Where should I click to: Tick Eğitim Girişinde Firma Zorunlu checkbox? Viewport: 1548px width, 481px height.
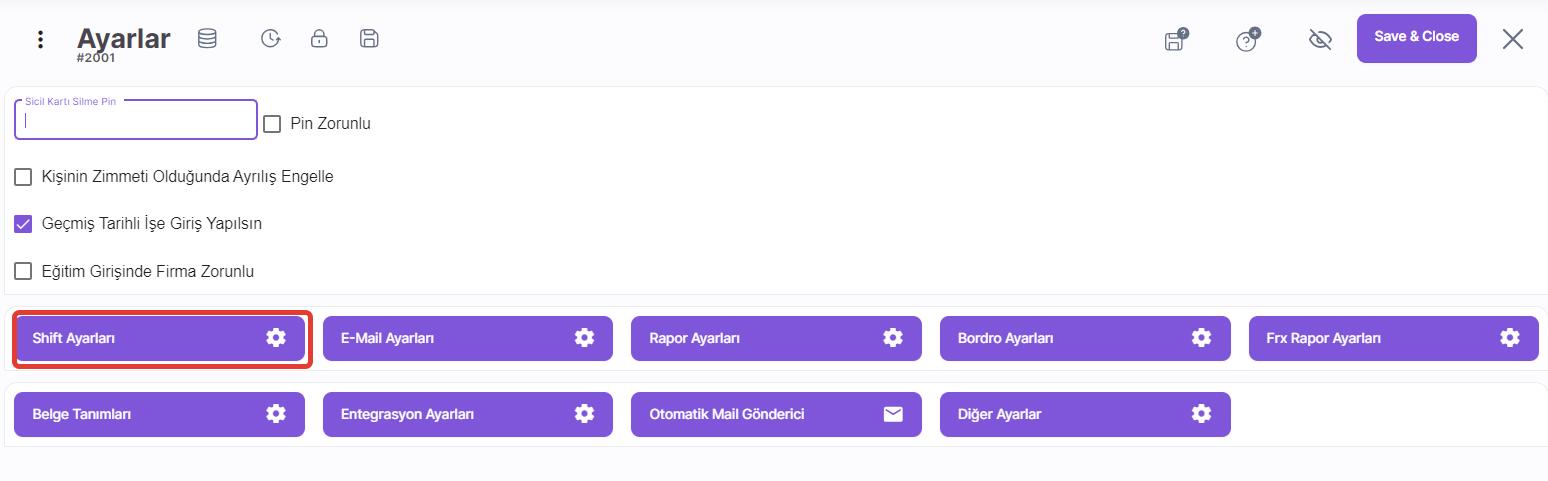pyautogui.click(x=23, y=271)
